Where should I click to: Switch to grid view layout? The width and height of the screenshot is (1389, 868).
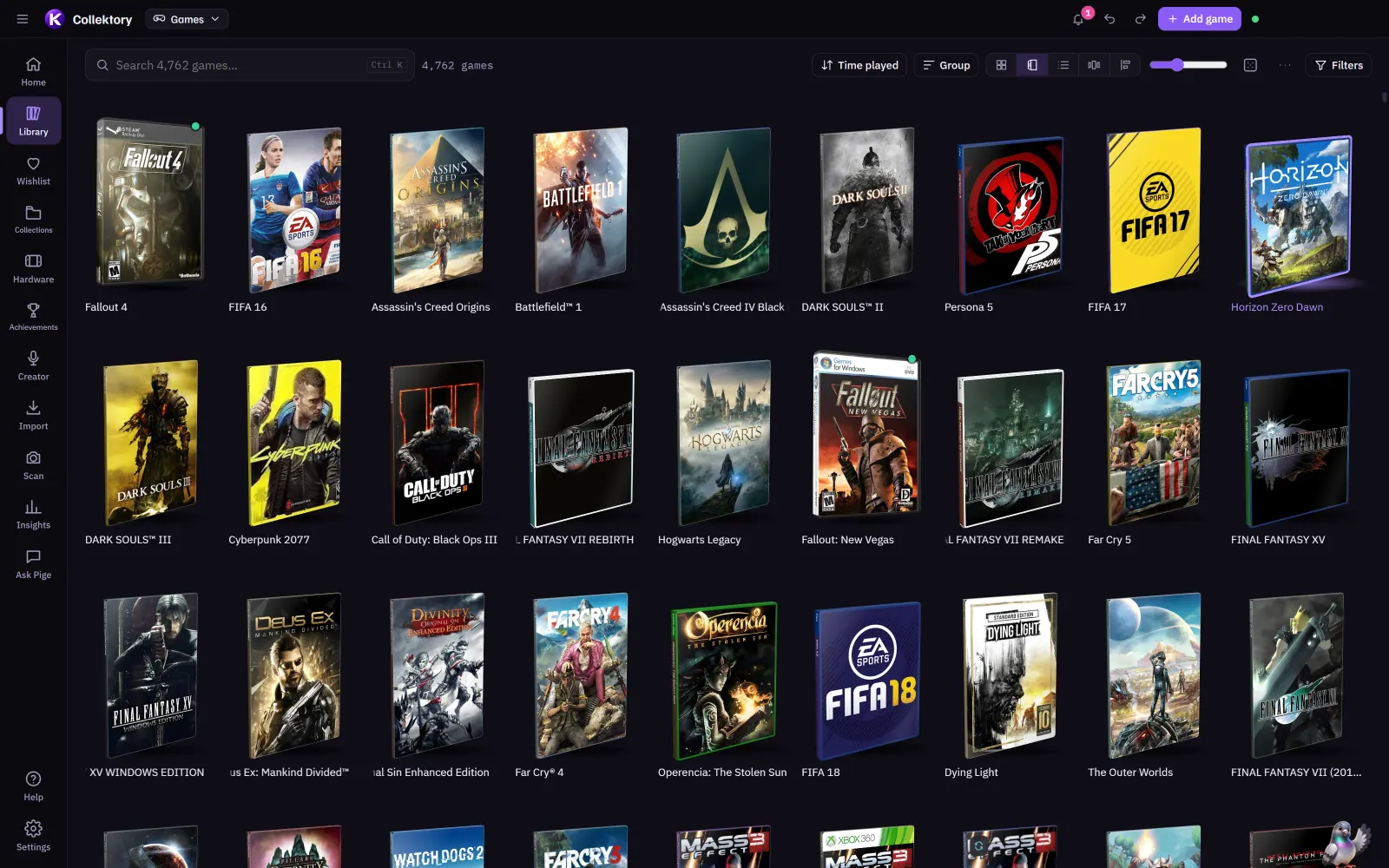1001,65
